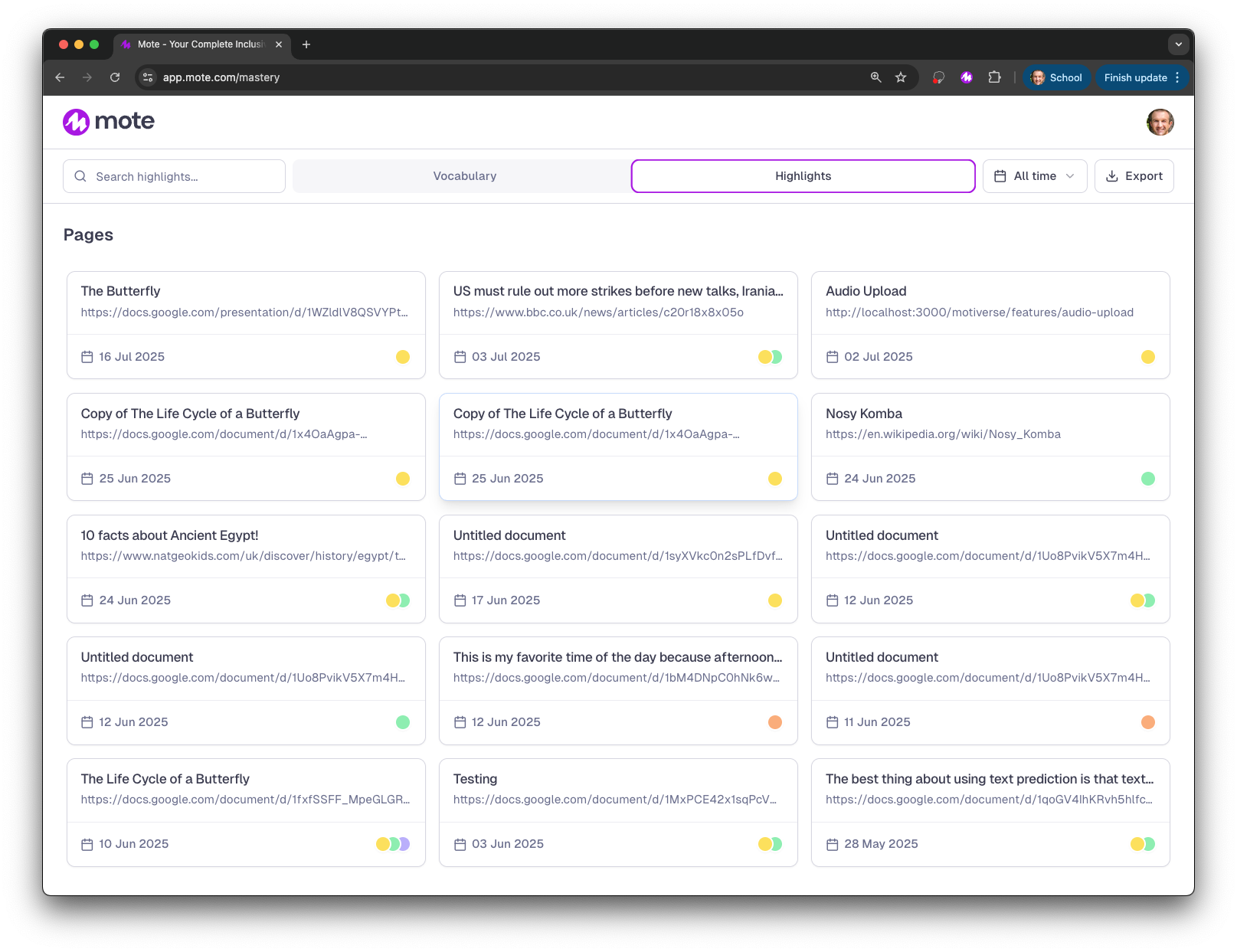Switch to the Vocabulary tab
Image resolution: width=1237 pixels, height=952 pixels.
[464, 175]
